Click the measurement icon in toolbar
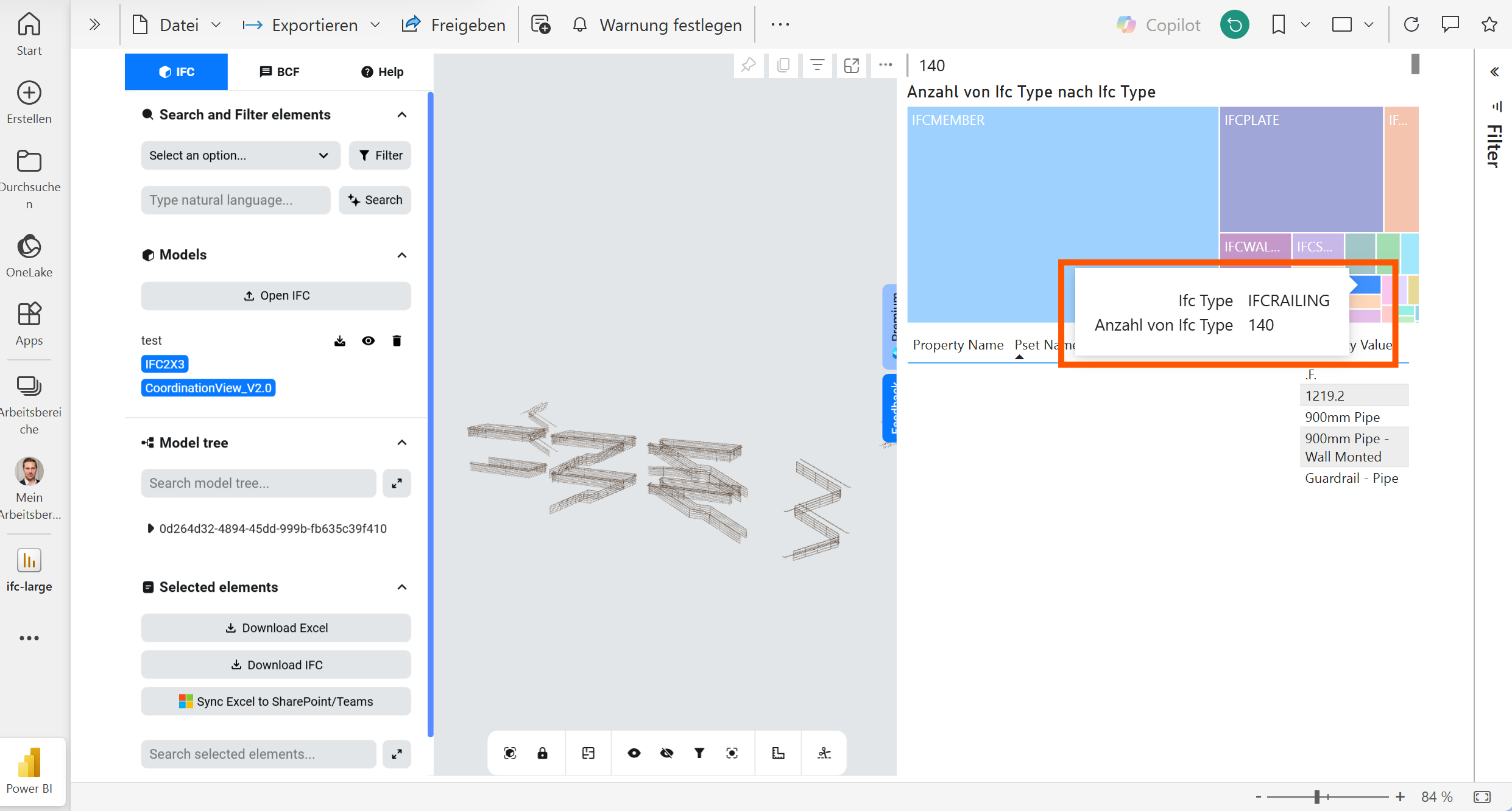 click(779, 753)
